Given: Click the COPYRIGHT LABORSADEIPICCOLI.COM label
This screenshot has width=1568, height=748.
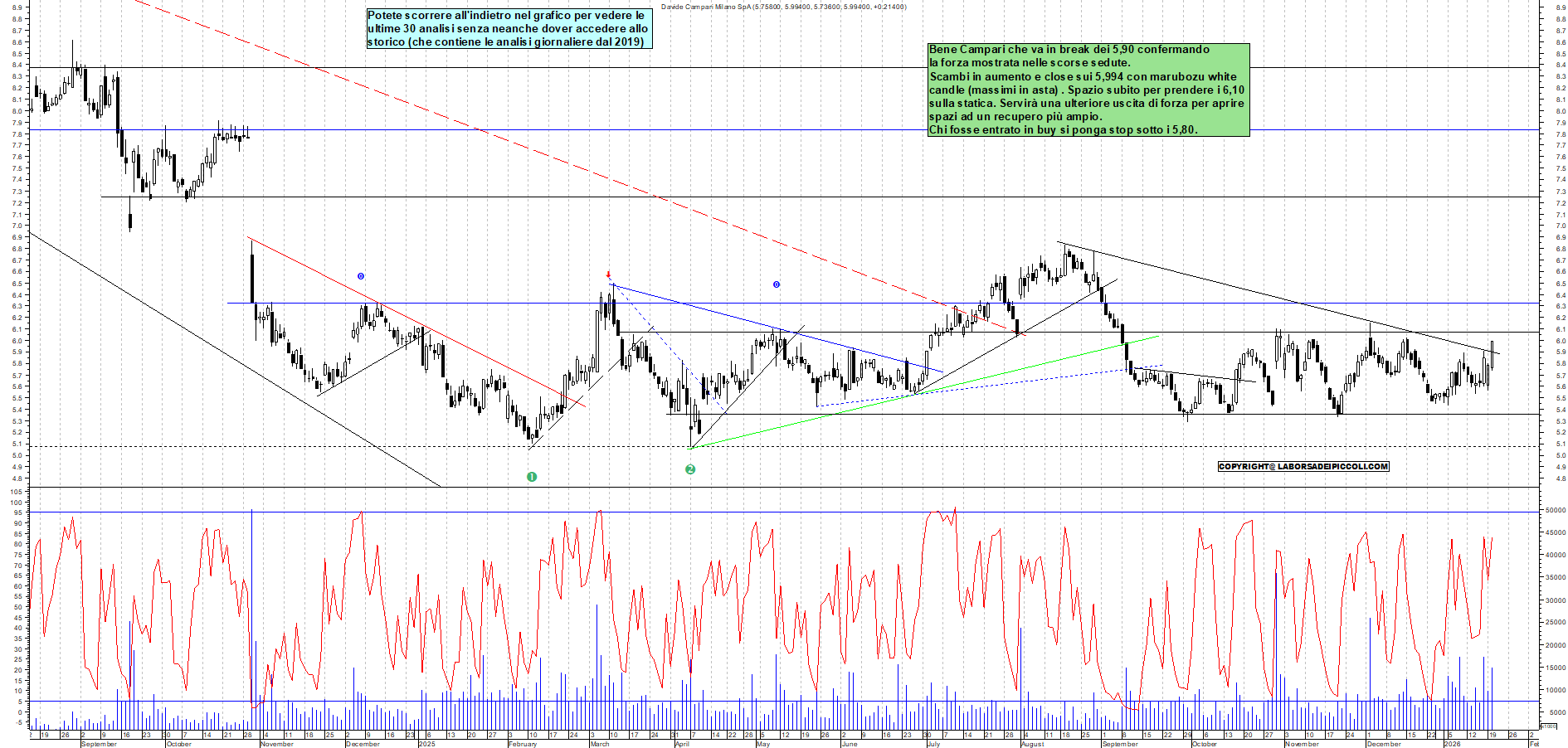Looking at the screenshot, I should (x=1303, y=467).
